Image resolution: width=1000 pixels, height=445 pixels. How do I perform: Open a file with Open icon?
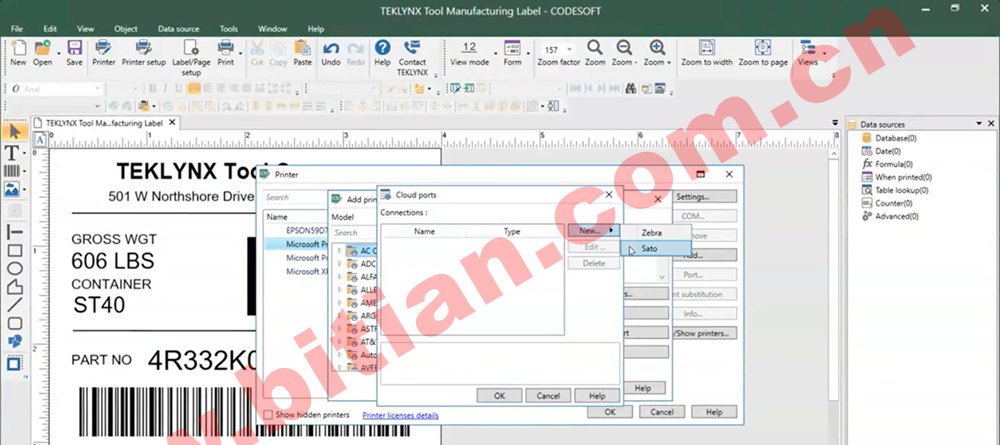pyautogui.click(x=42, y=48)
